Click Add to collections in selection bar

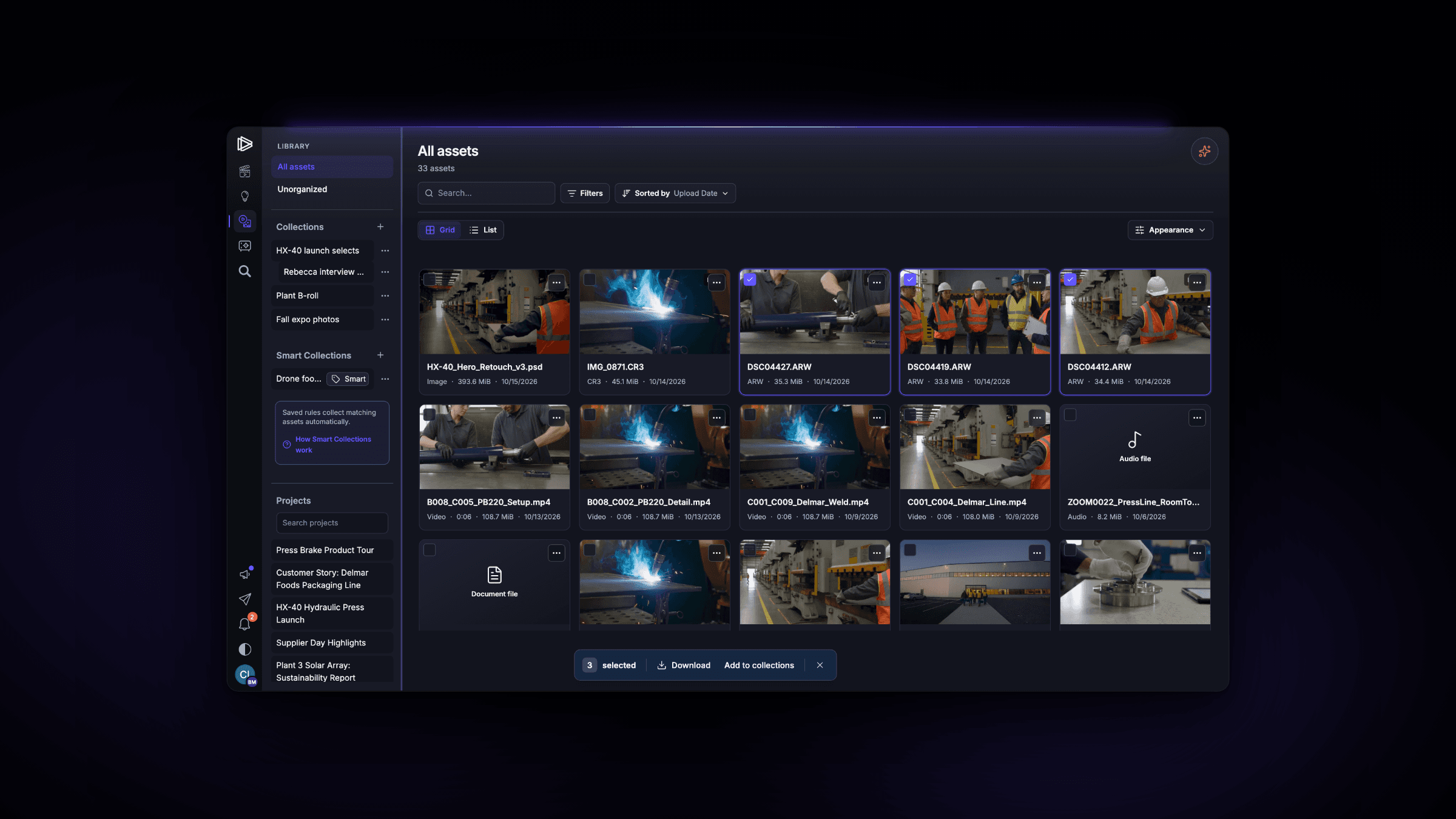759,666
